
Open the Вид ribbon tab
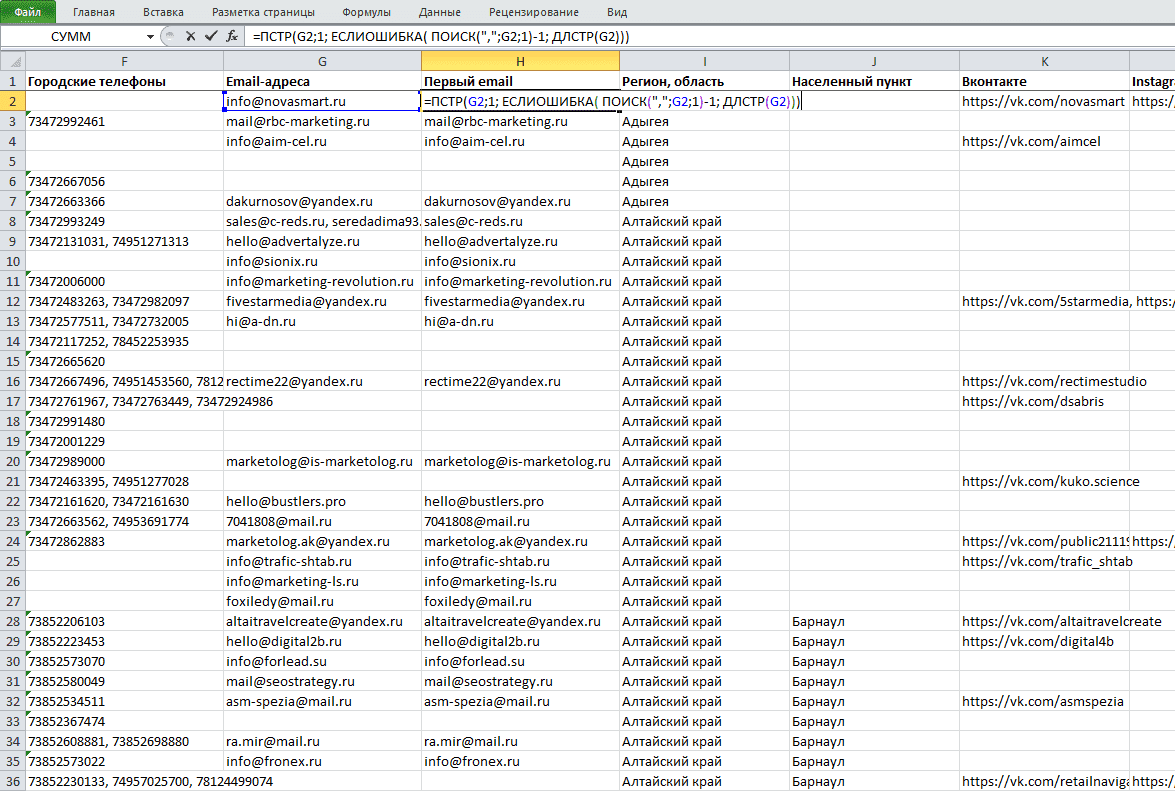coord(617,12)
